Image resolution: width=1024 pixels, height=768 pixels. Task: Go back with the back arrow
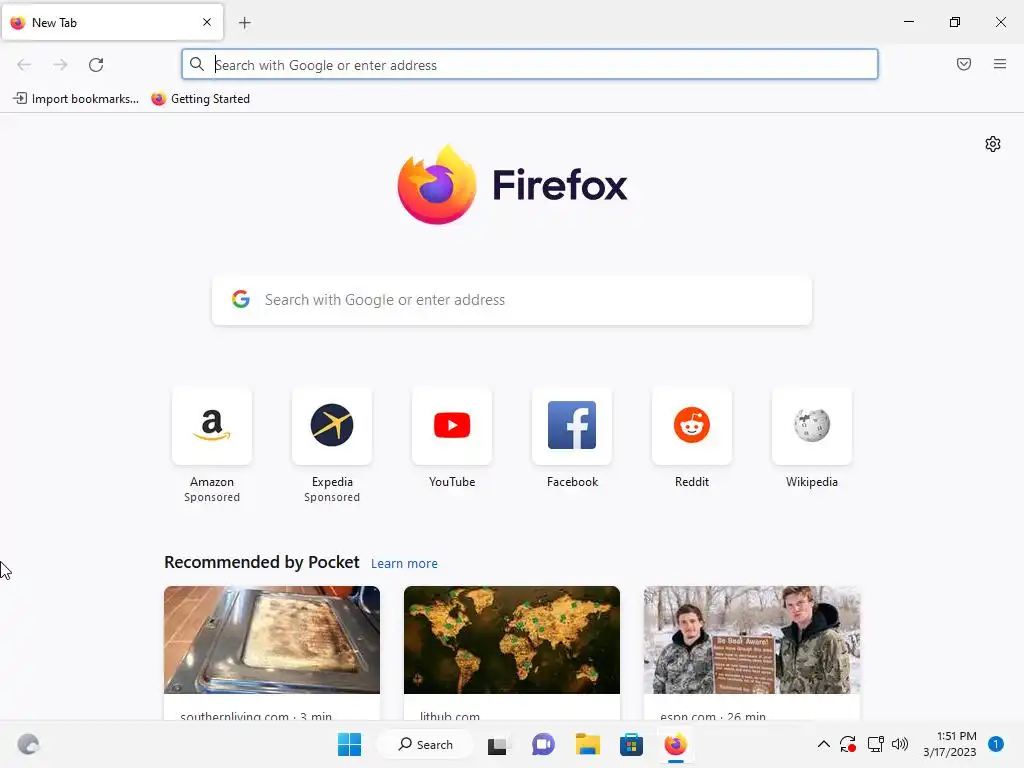pos(24,65)
